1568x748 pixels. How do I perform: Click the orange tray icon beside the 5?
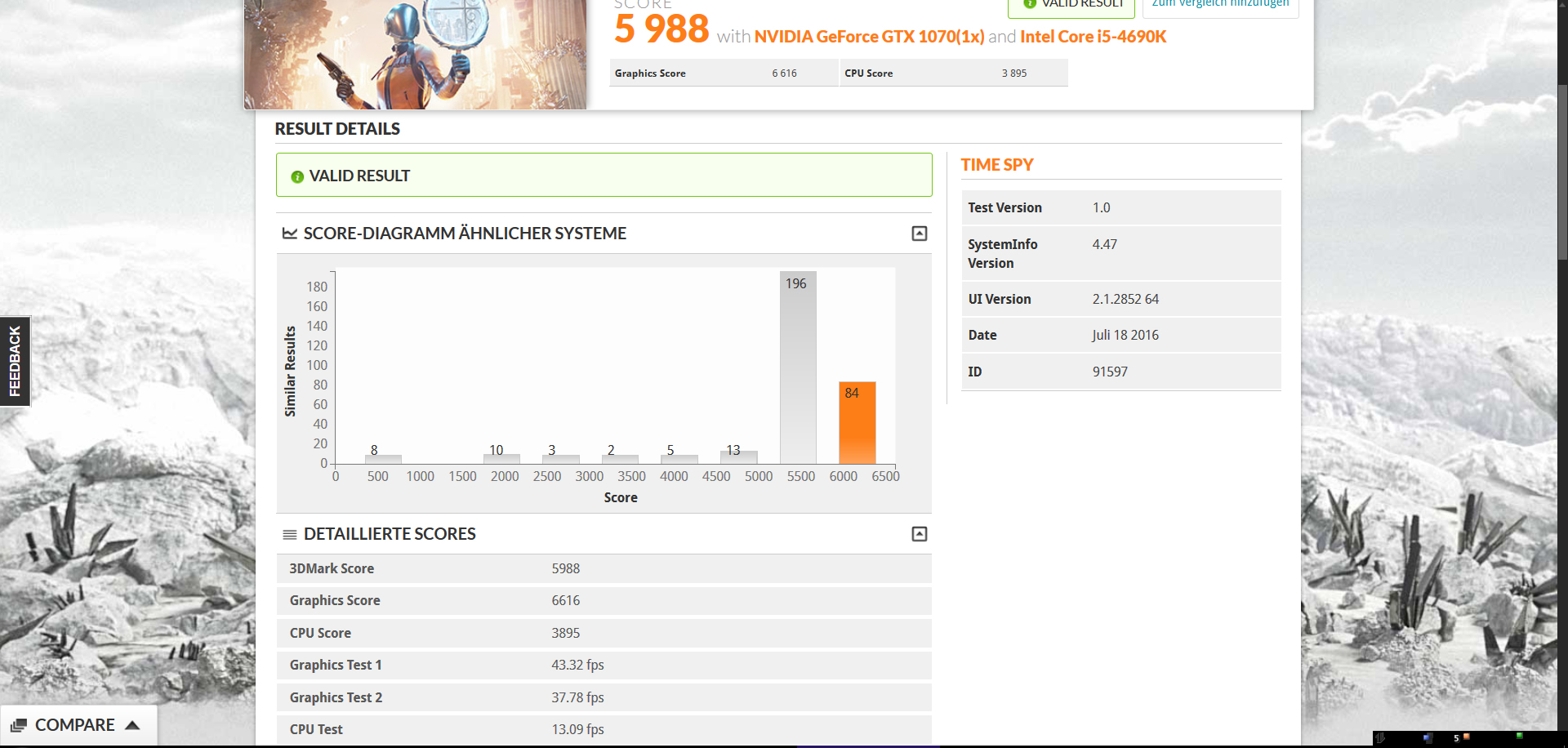tap(1466, 737)
